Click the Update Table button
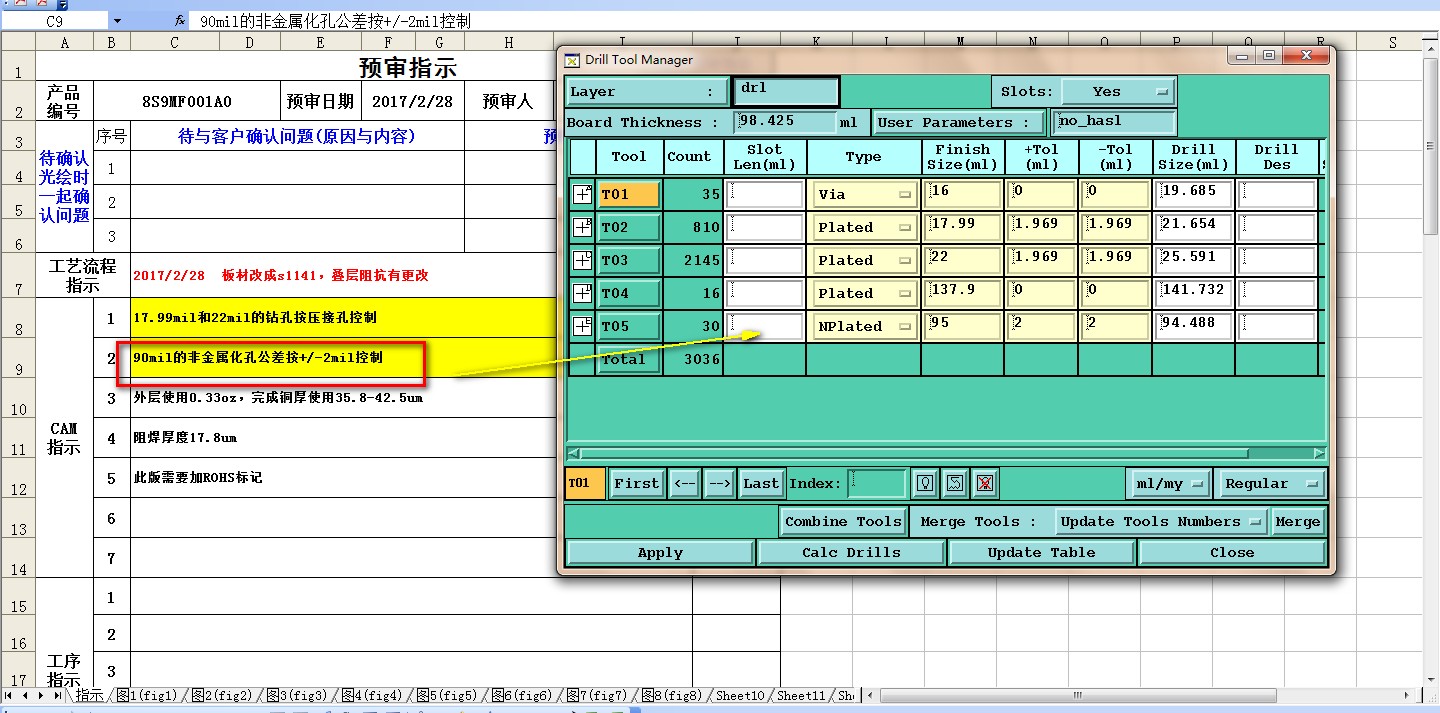 coord(1041,552)
